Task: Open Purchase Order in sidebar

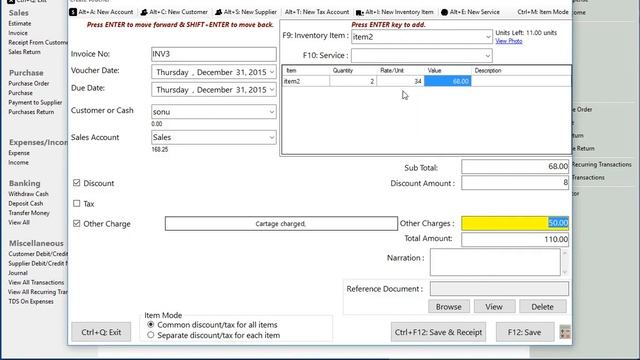Action: (29, 83)
